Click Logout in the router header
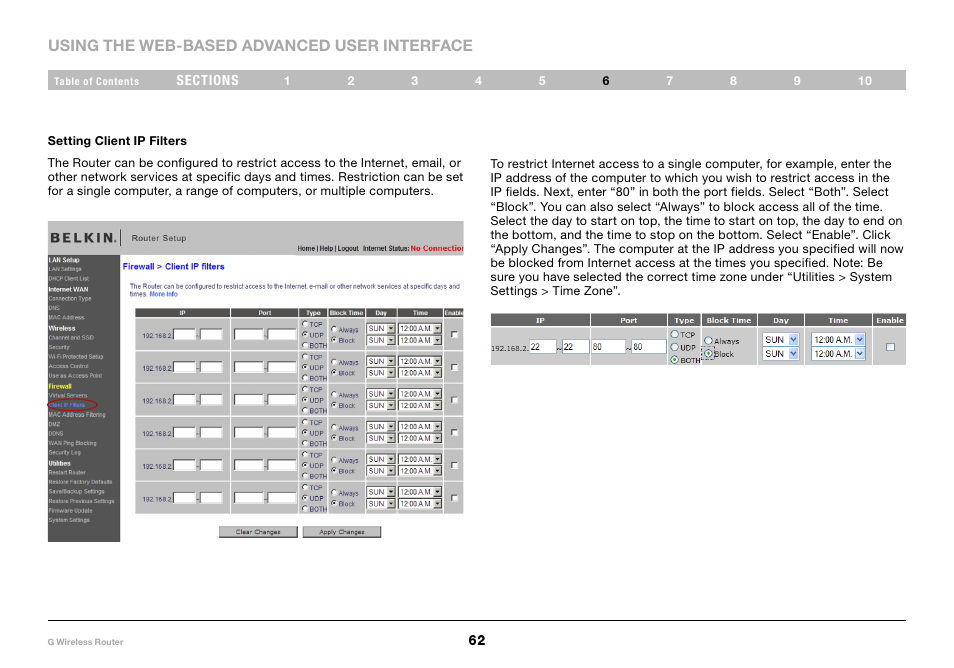Image resolution: width=954 pixels, height=668 pixels. point(348,248)
